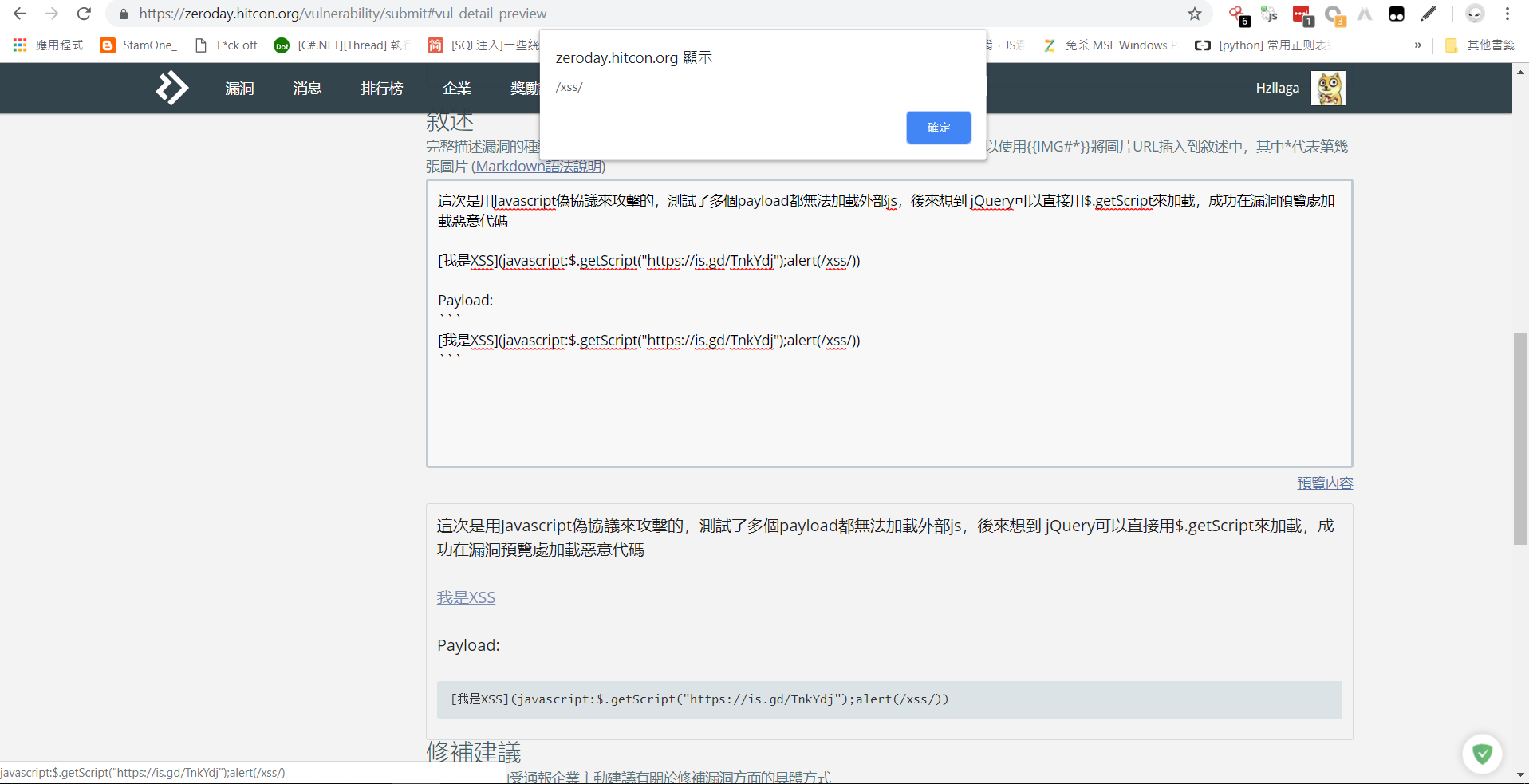
Task: Open the [SQL注入] bookmark
Action: (483, 45)
